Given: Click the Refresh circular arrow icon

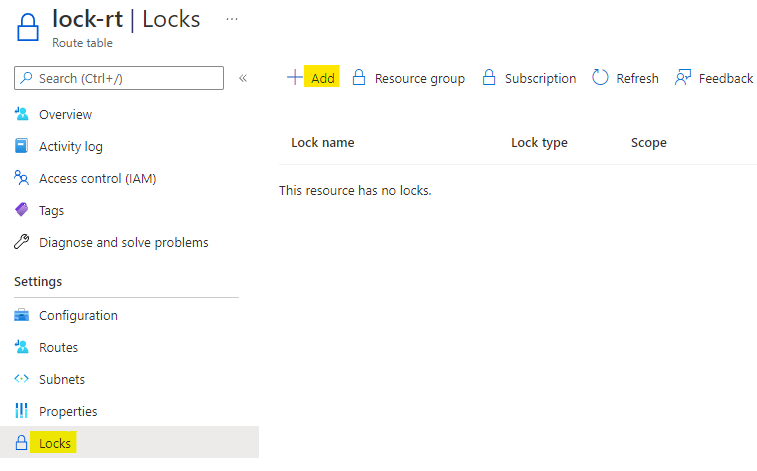Looking at the screenshot, I should [x=600, y=78].
